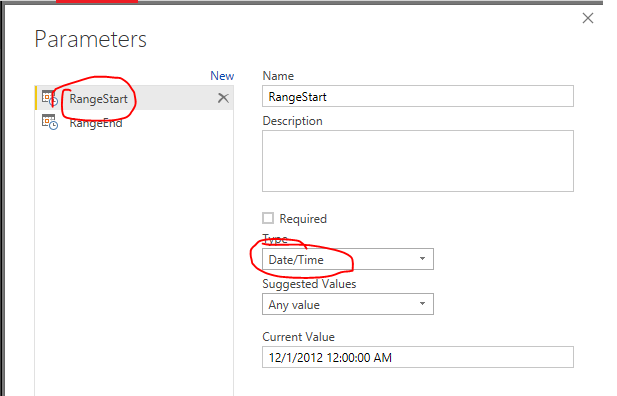
Task: Click the Description label
Action: 292,121
